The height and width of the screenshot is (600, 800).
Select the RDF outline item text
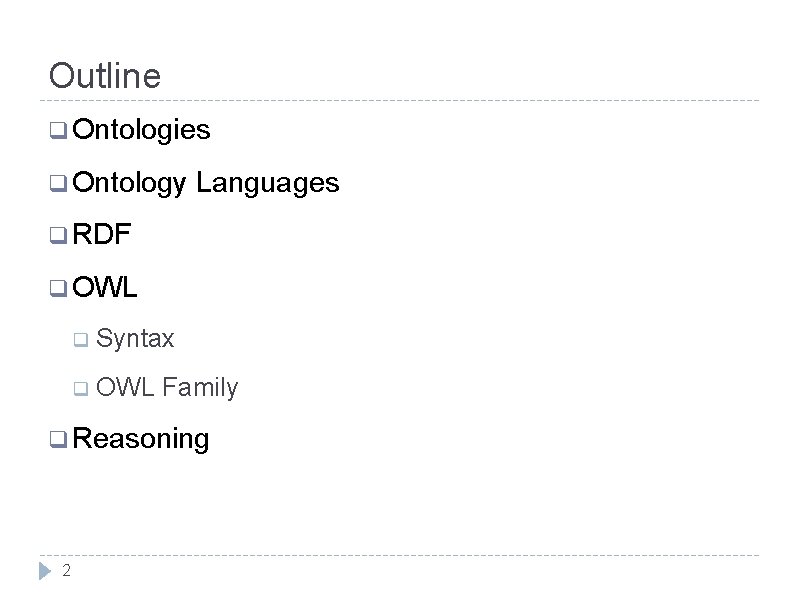pyautogui.click(x=101, y=236)
